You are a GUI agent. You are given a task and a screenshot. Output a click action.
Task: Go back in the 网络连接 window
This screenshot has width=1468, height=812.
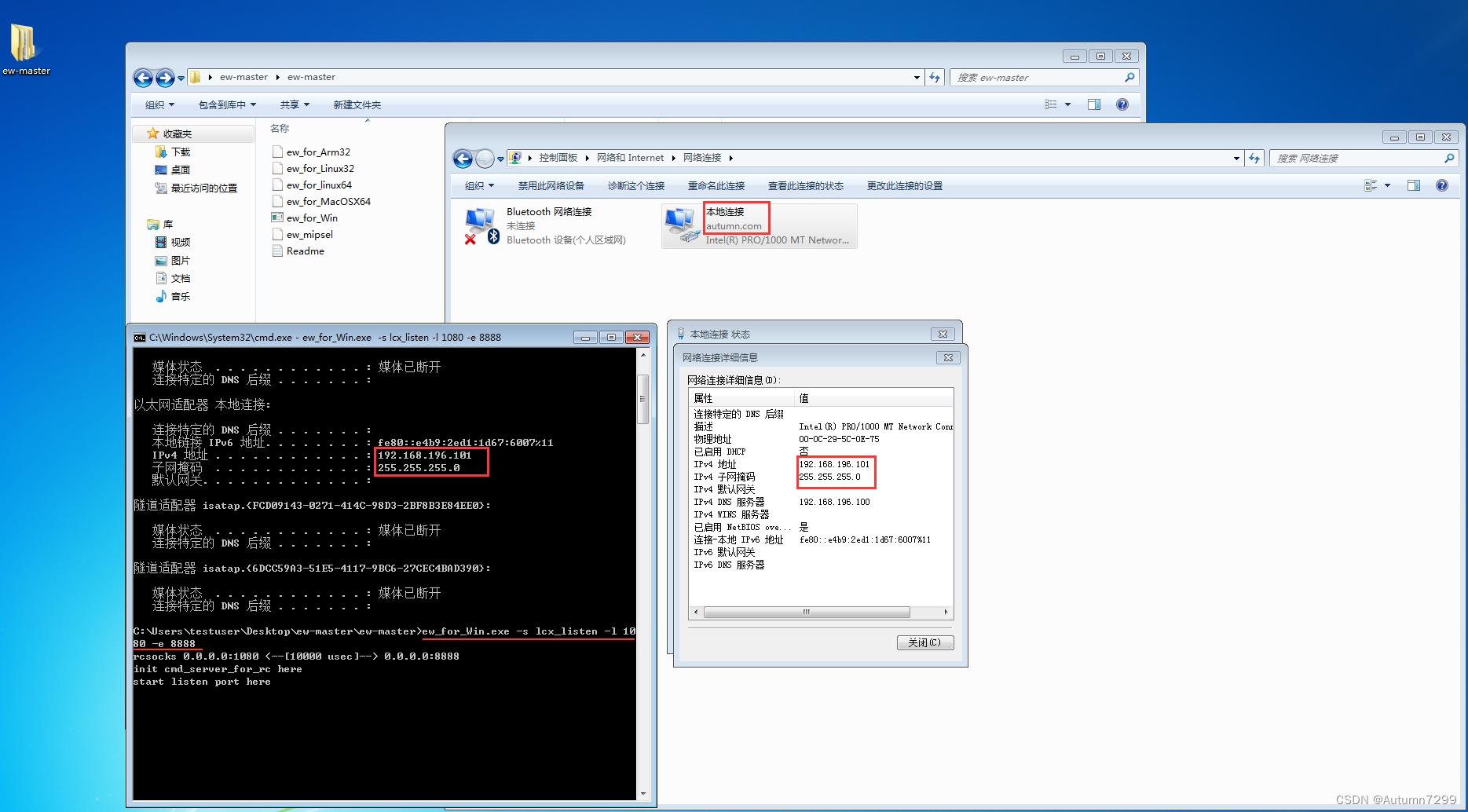pos(463,159)
